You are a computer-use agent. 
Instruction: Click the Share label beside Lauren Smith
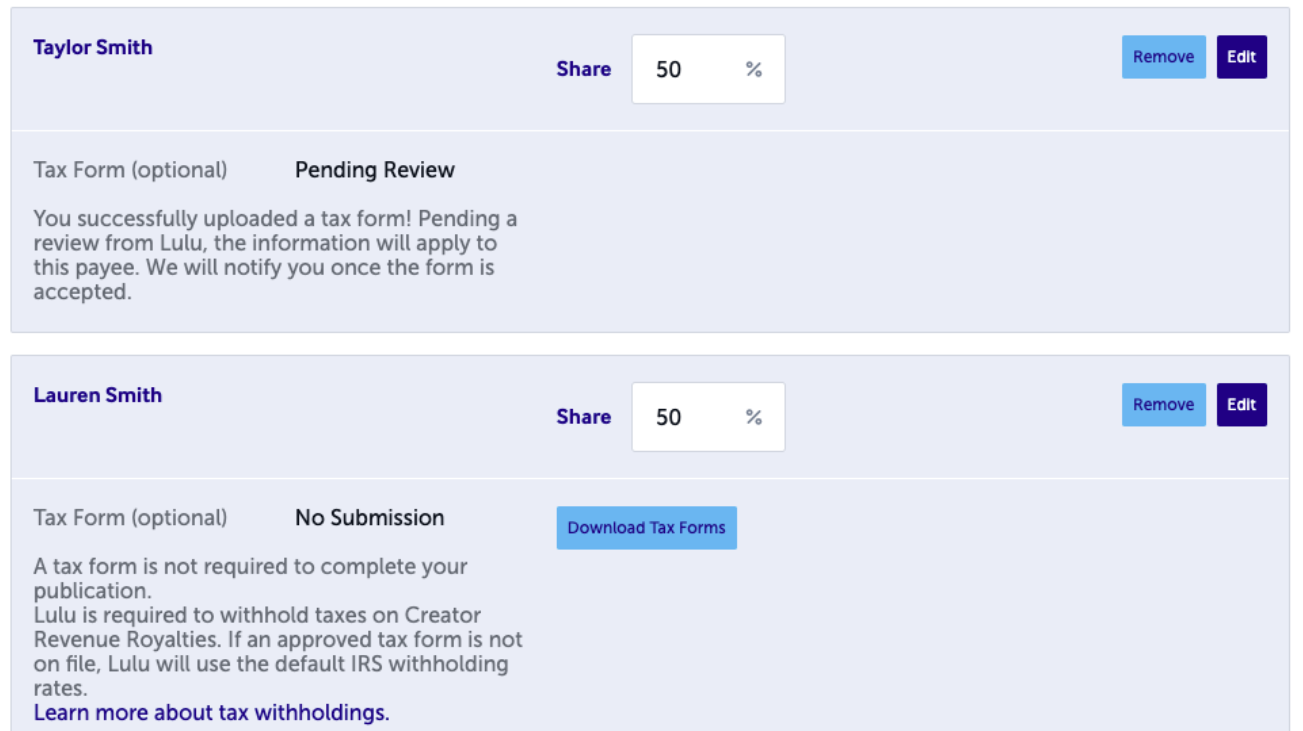584,417
